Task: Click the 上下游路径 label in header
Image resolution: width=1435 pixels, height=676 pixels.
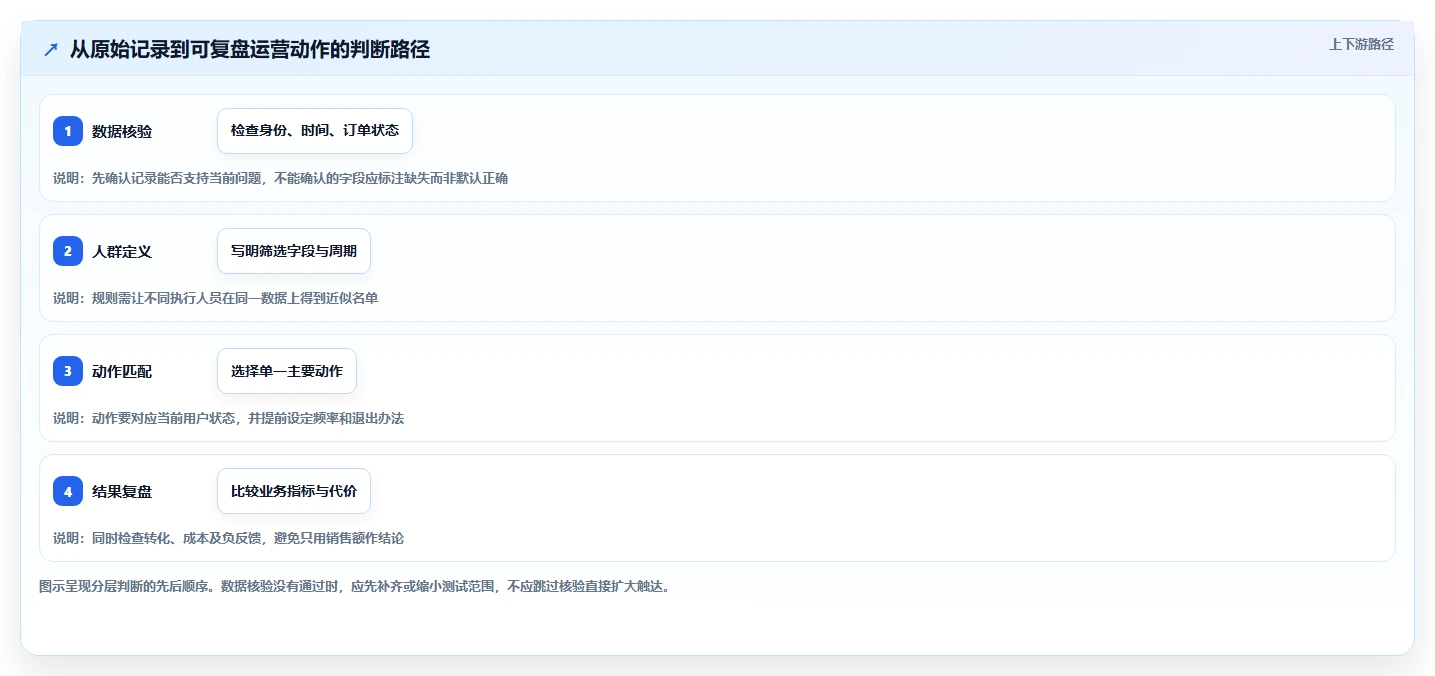Action: click(1361, 44)
